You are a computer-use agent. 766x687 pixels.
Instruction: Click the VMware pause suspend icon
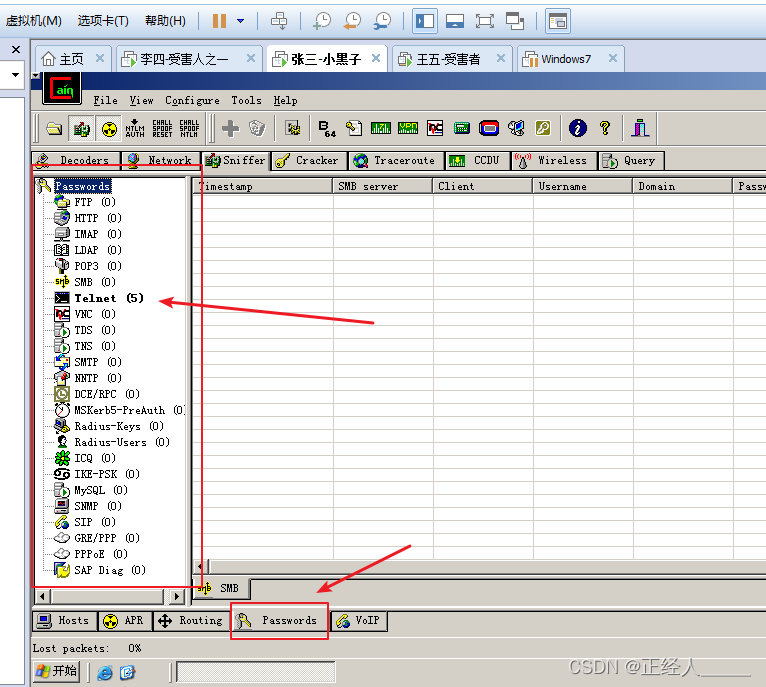[x=219, y=21]
